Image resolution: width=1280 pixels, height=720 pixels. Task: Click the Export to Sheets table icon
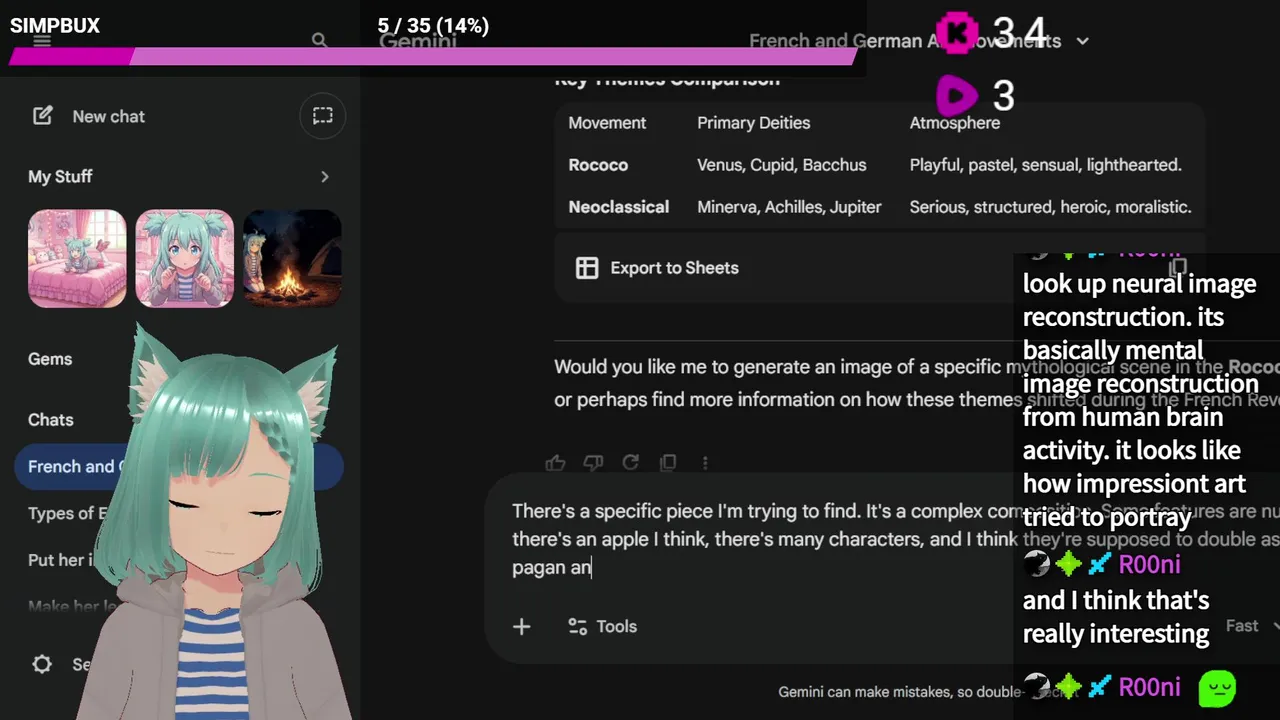pos(587,268)
